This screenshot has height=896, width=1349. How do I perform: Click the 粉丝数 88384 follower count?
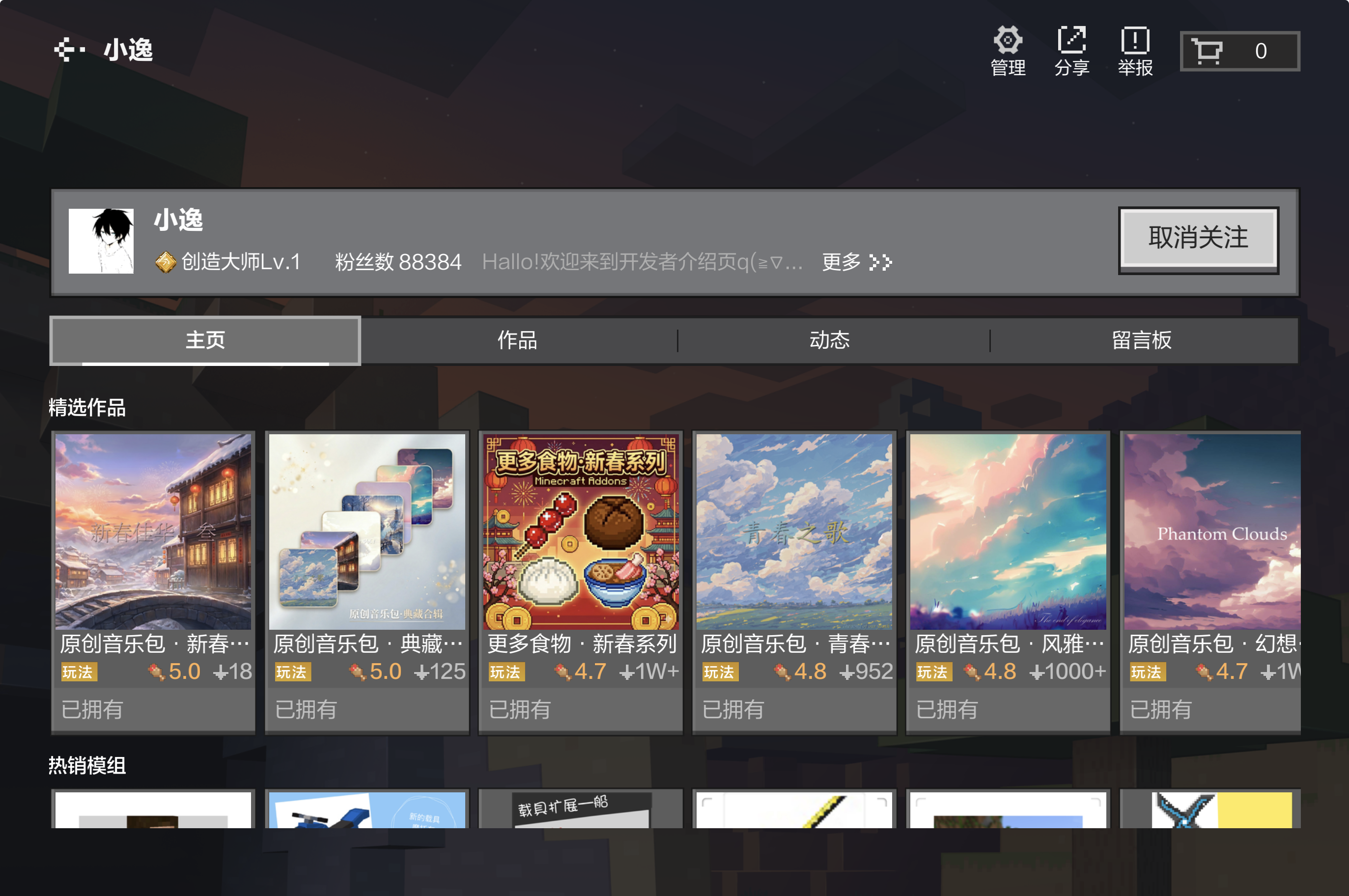[x=397, y=262]
